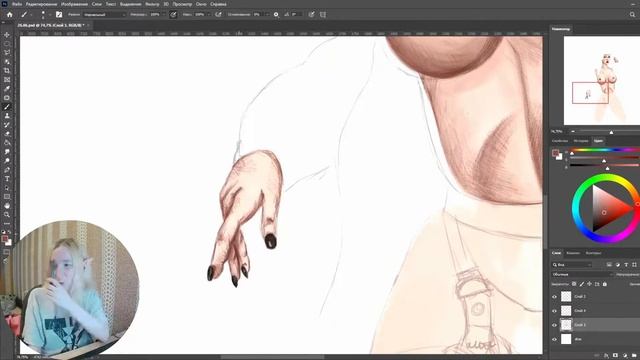Open the smoothing value dropdown arrow

[x=267, y=14]
